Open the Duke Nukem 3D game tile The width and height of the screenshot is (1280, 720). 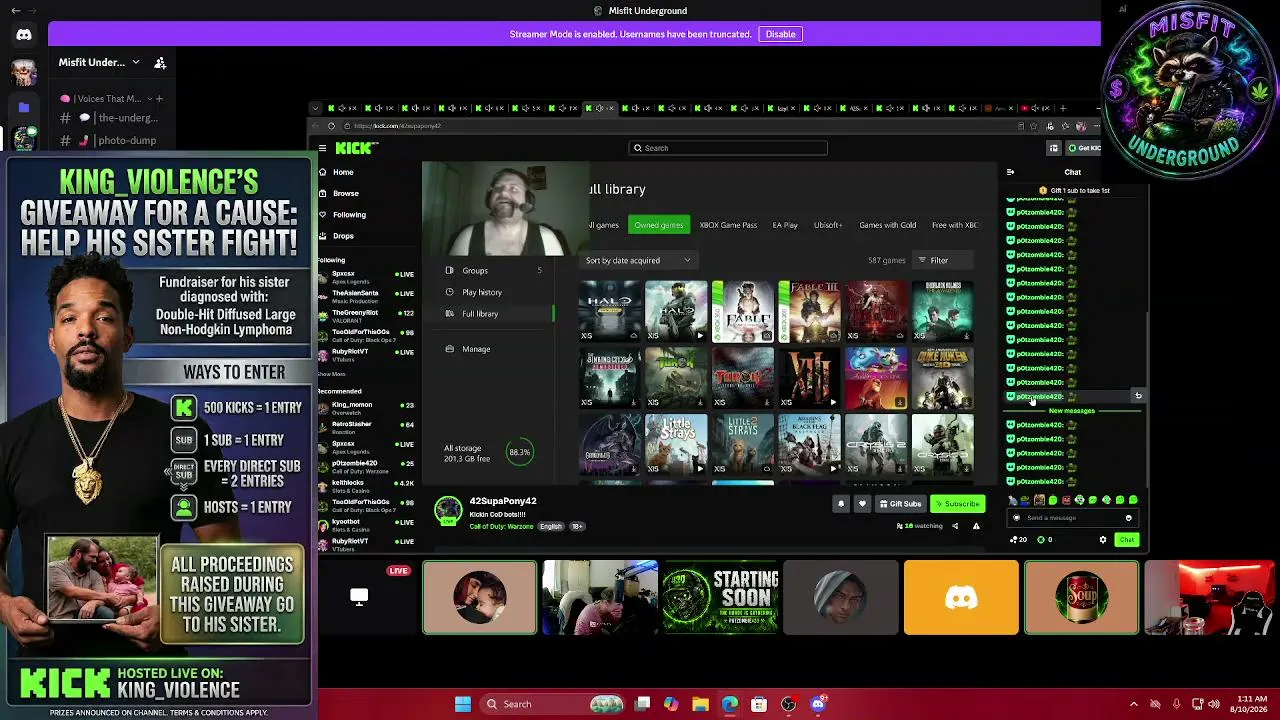943,378
